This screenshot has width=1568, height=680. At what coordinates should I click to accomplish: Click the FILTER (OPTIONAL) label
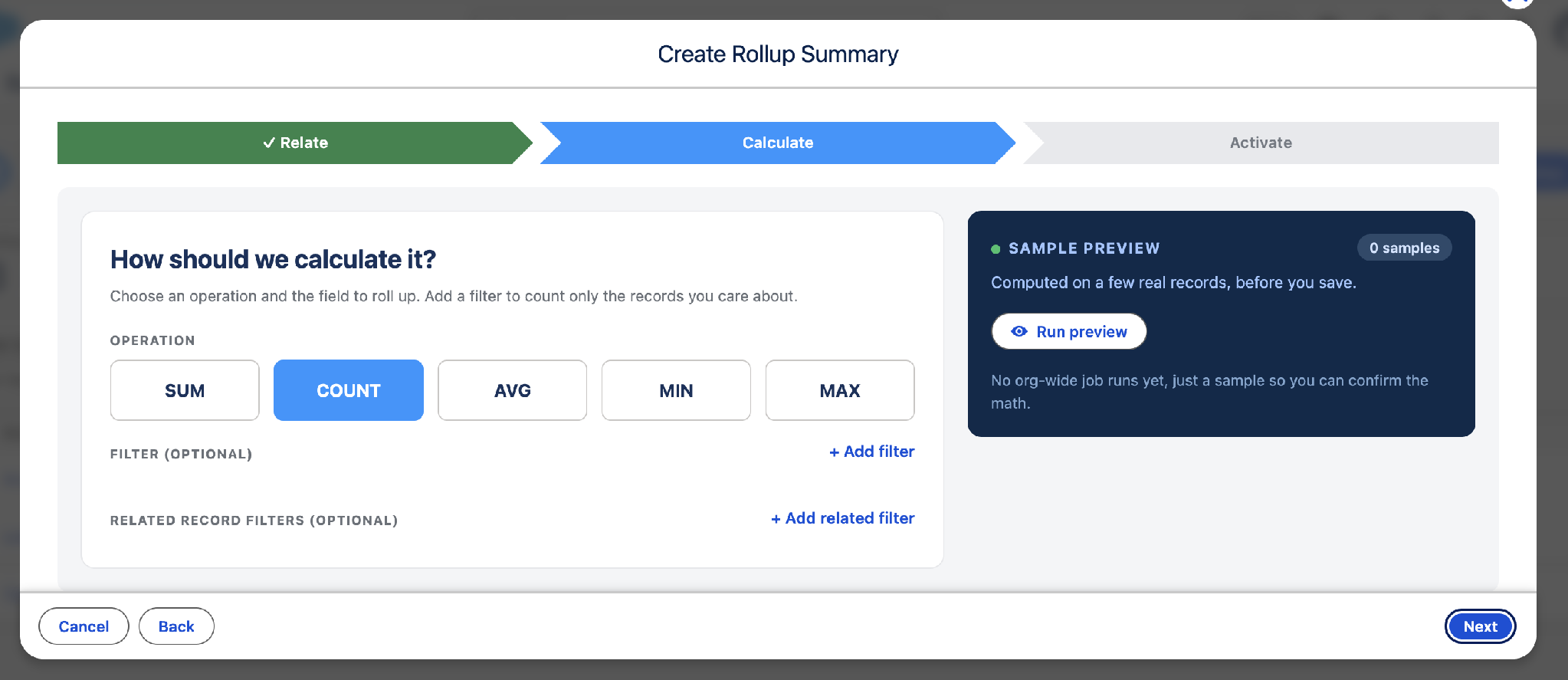181,454
